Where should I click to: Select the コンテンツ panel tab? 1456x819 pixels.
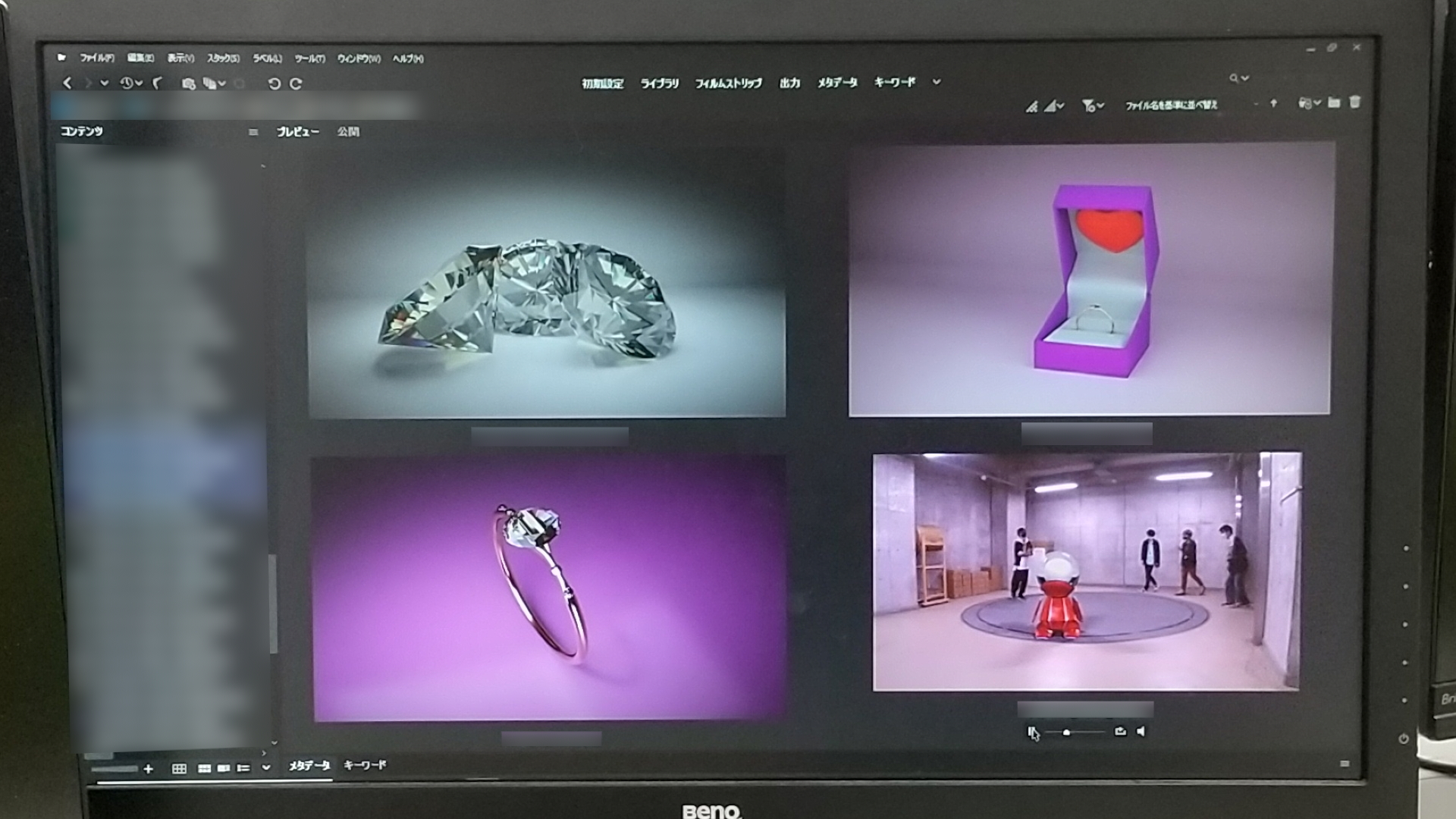[x=82, y=131]
